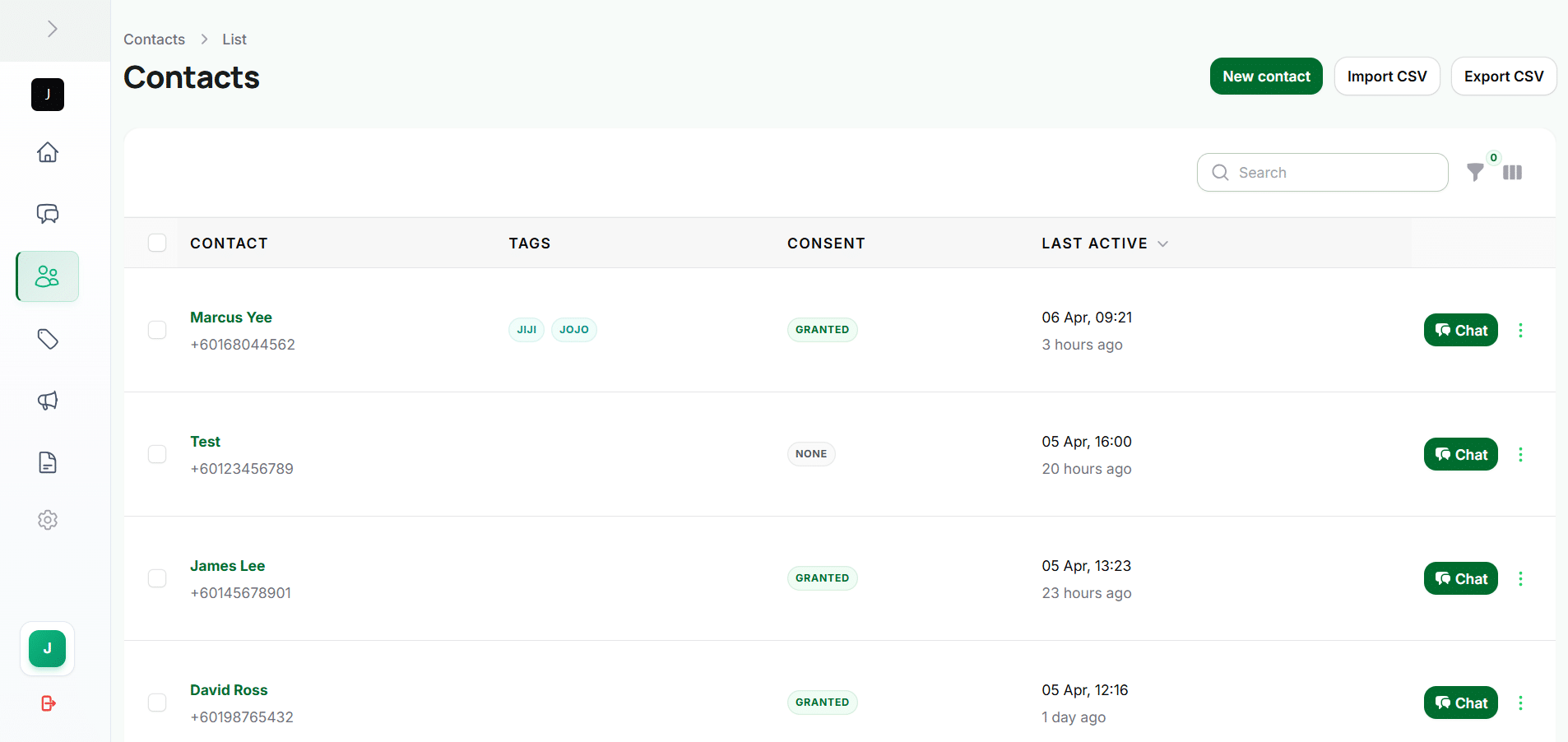Toggle columns with the column-view icon
This screenshot has width=1568, height=742.
(x=1512, y=172)
